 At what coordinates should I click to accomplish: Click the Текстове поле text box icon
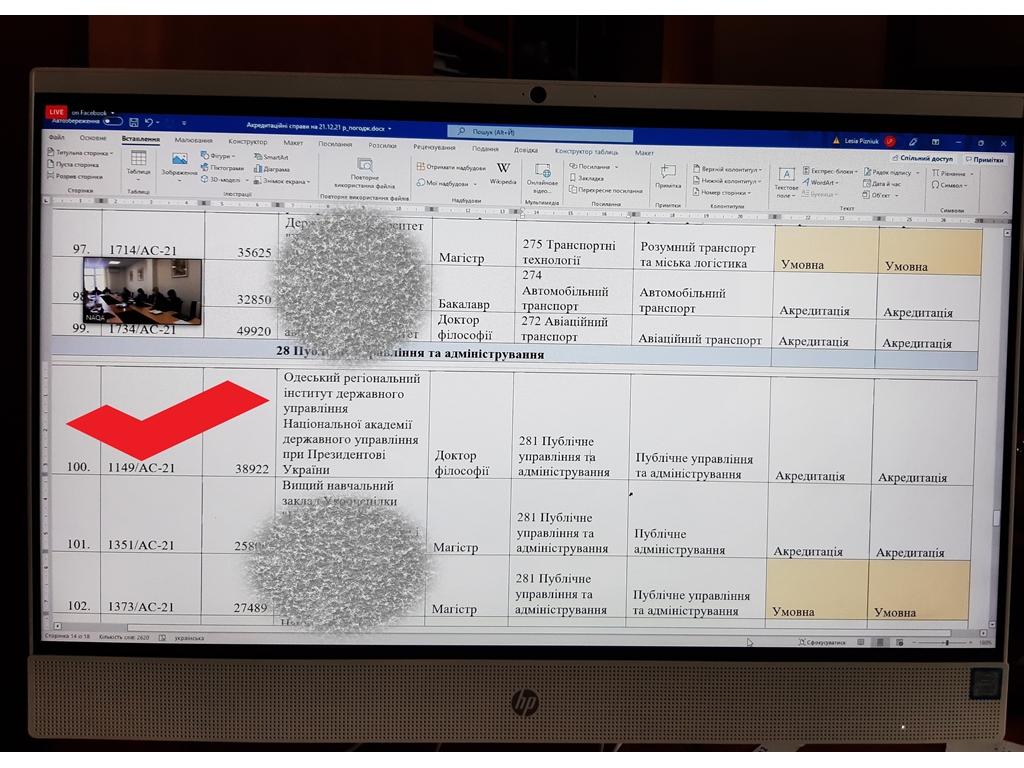click(x=786, y=174)
